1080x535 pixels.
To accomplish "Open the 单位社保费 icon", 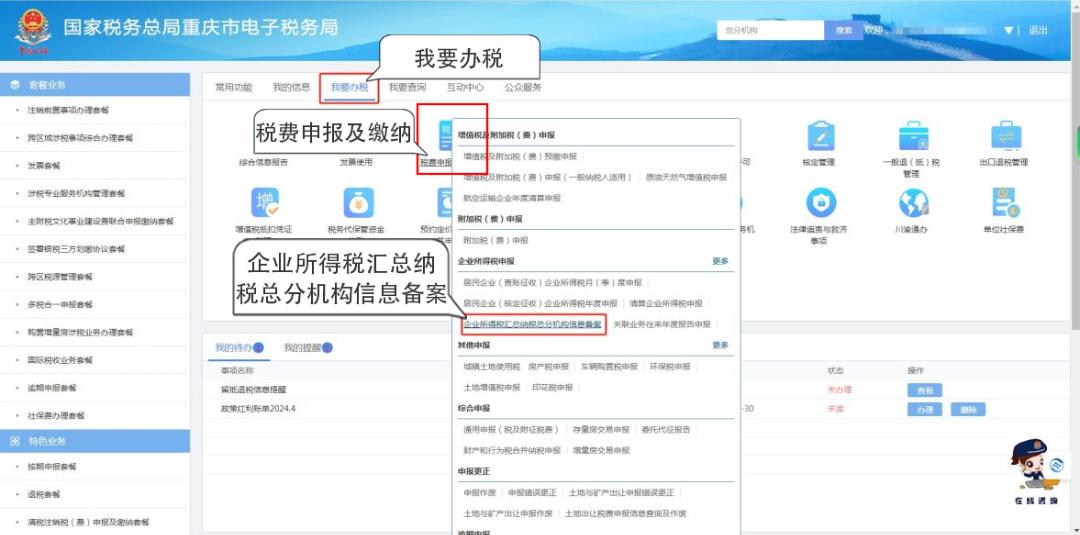I will [x=1003, y=204].
